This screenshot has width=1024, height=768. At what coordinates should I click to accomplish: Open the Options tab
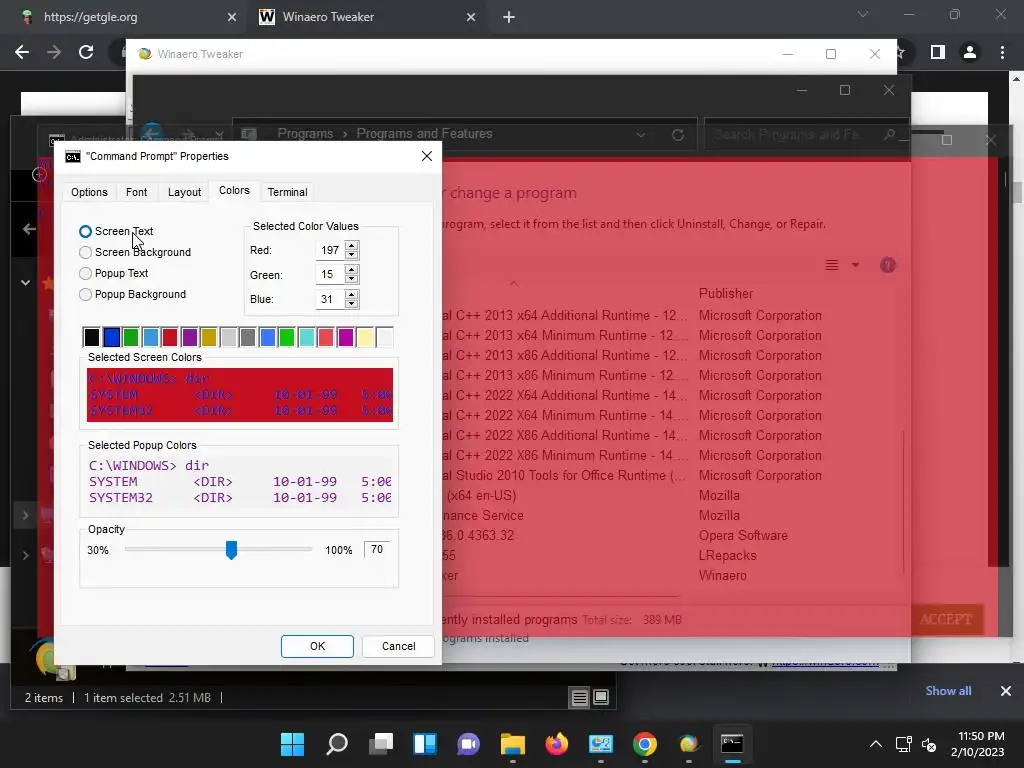tap(89, 192)
